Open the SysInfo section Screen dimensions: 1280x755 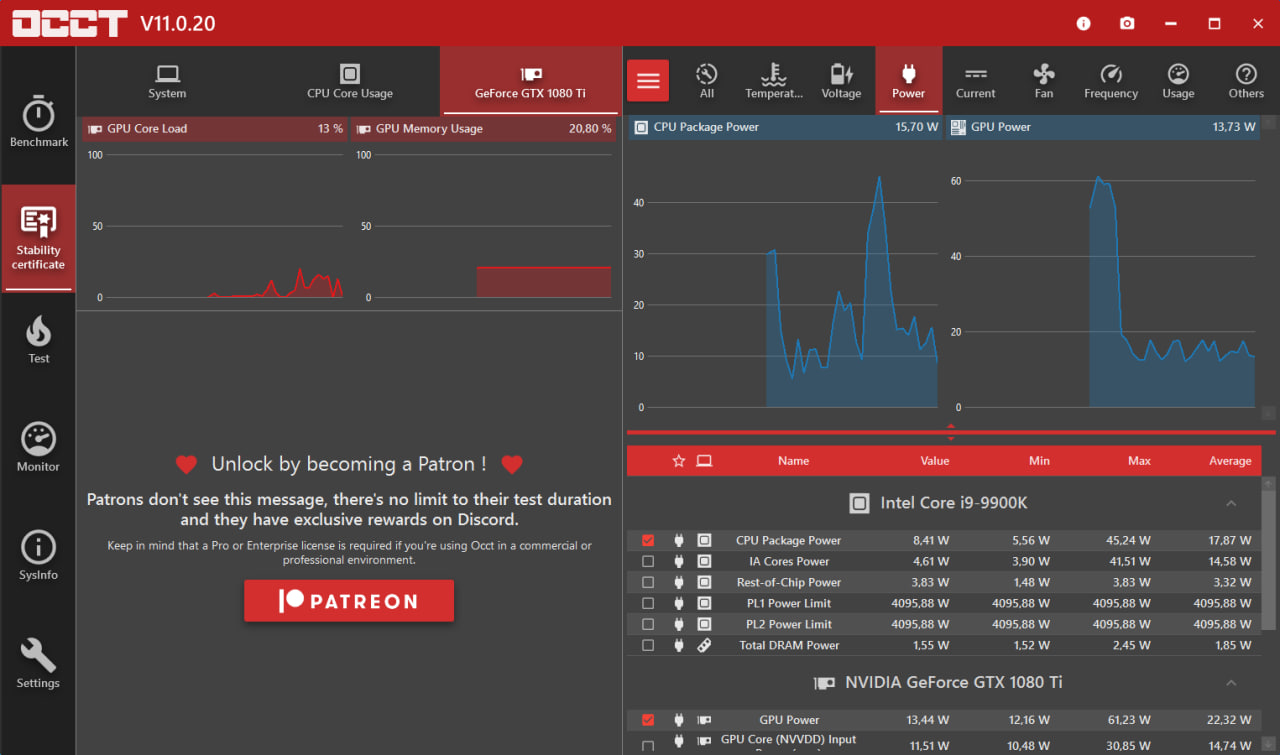pos(39,555)
